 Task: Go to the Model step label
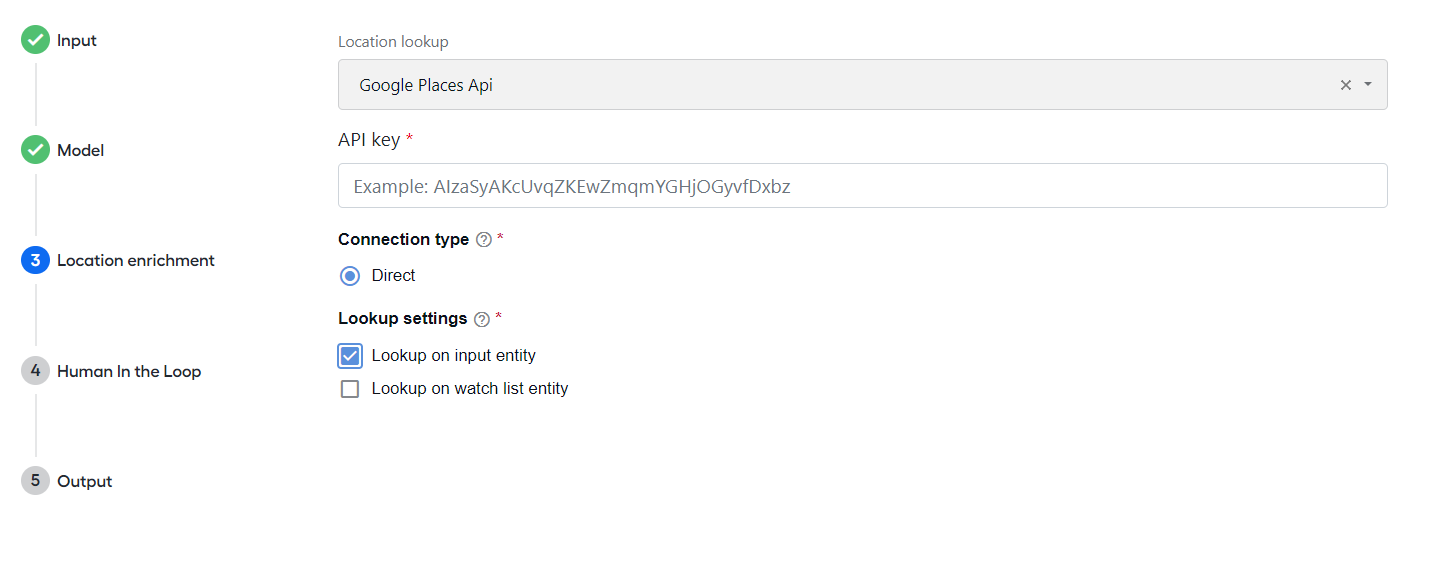(81, 151)
